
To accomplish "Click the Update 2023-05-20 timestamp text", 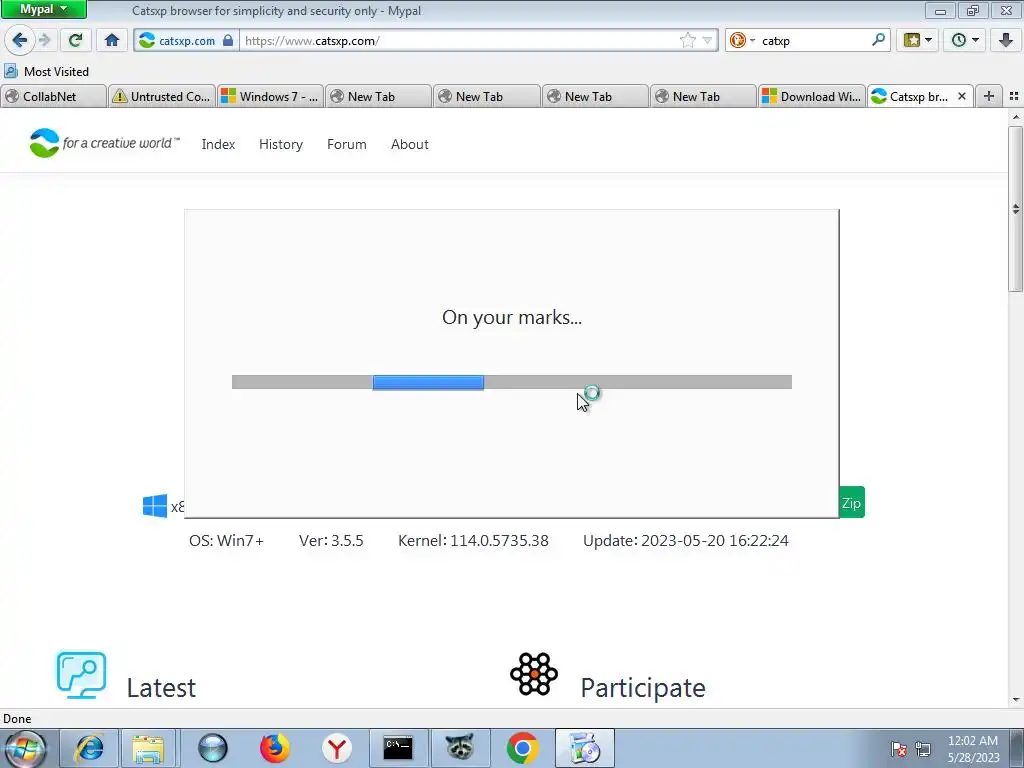I will pos(686,541).
